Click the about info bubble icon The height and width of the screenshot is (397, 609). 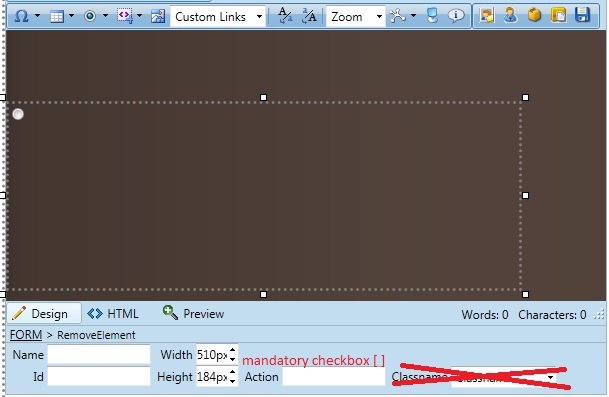(x=456, y=16)
